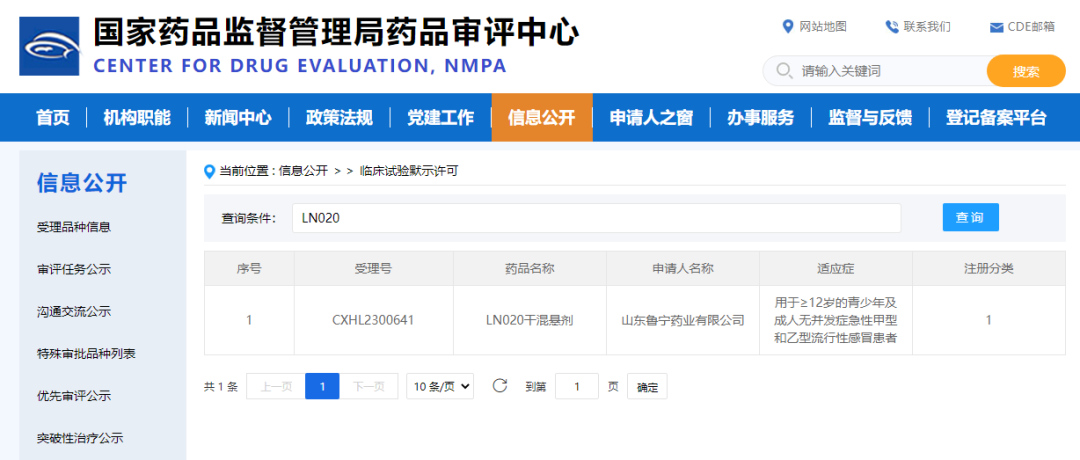
Task: Click the 联系我们 phone icon
Action: point(891,27)
